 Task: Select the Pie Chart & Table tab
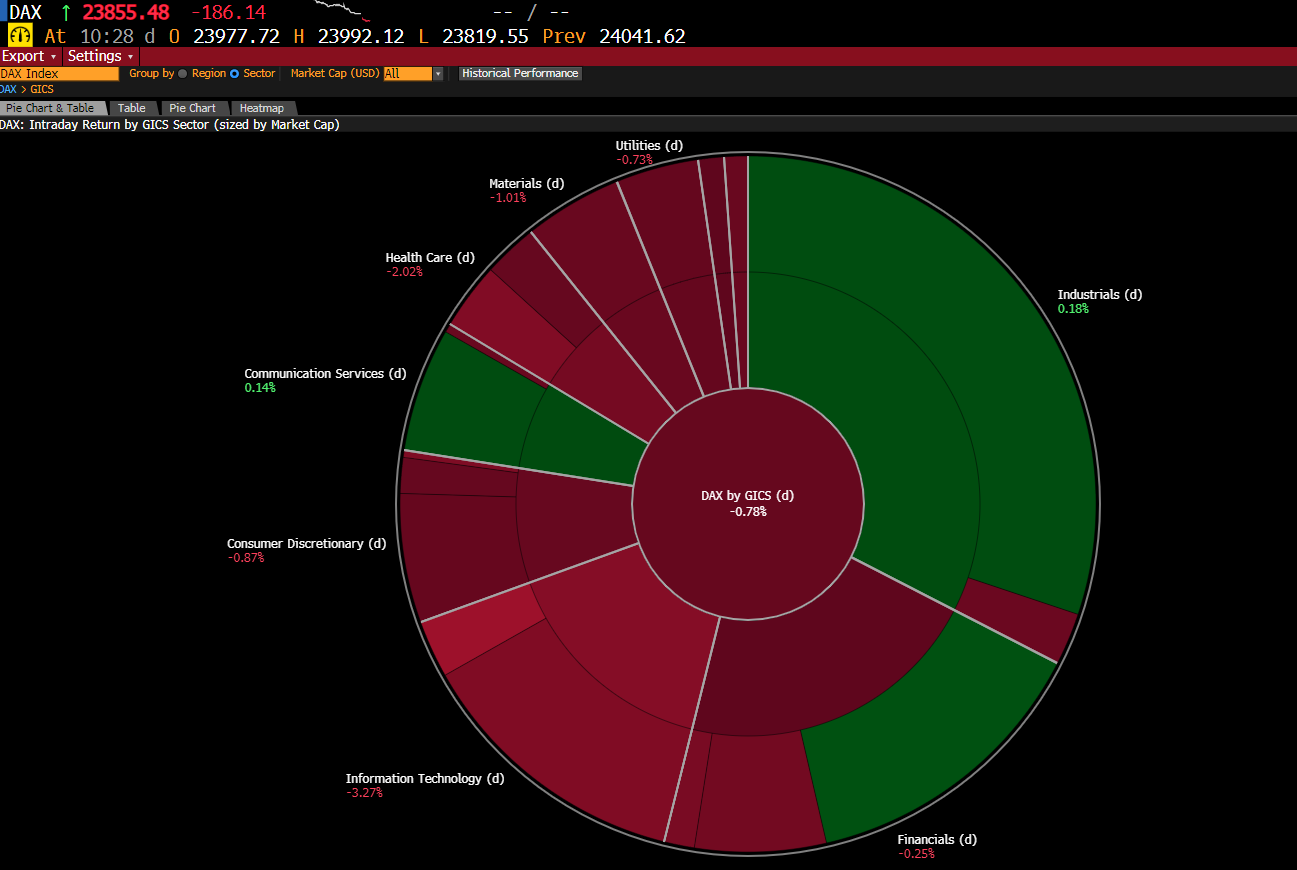pos(50,108)
